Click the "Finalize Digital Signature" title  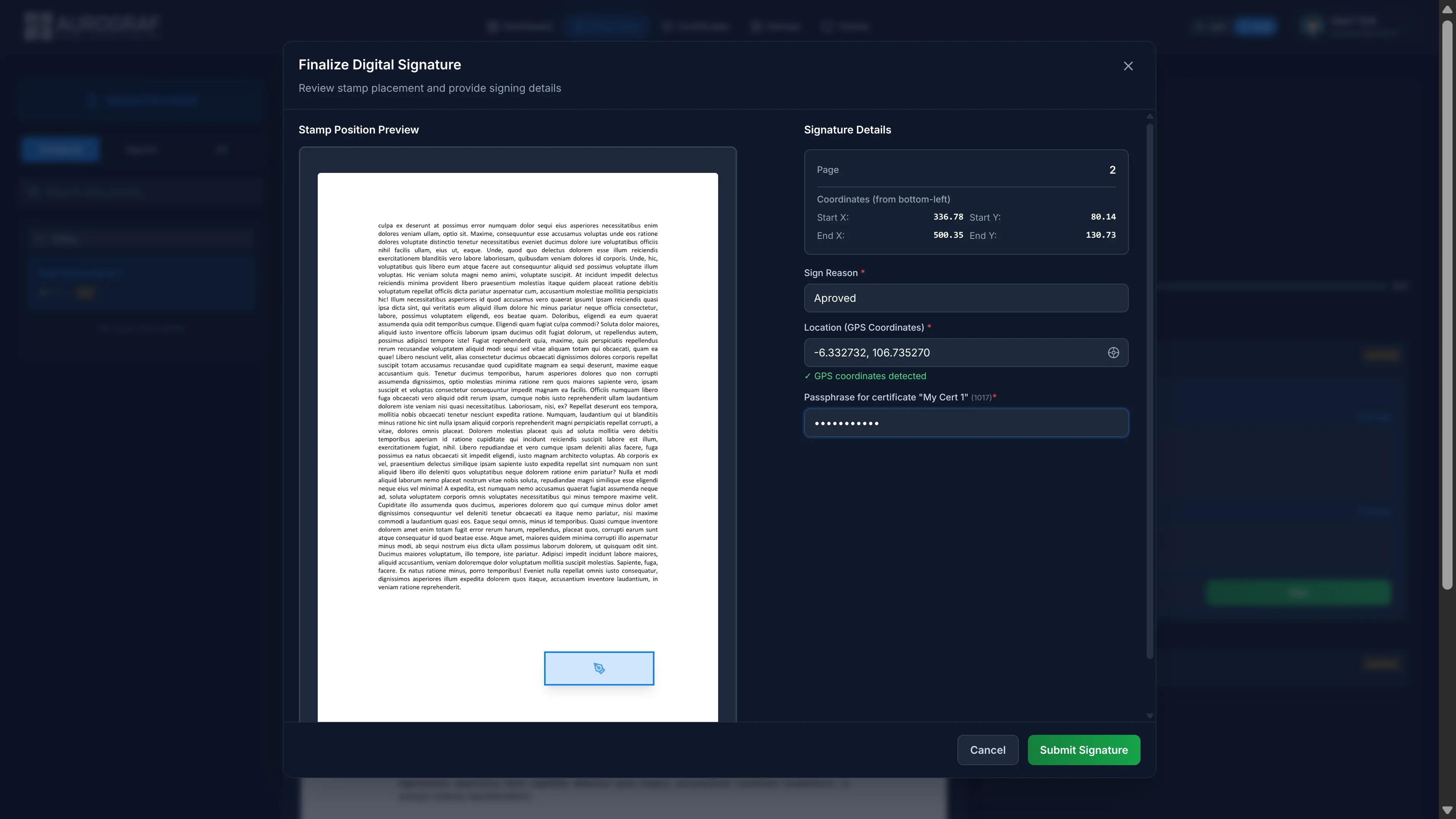click(x=379, y=64)
